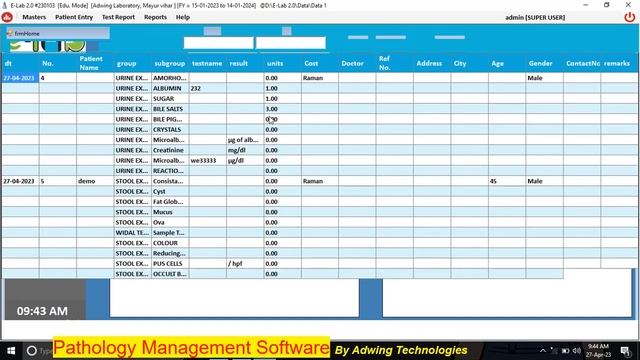Click the mg/dl result cell
640x360 pixels.
pyautogui.click(x=245, y=150)
